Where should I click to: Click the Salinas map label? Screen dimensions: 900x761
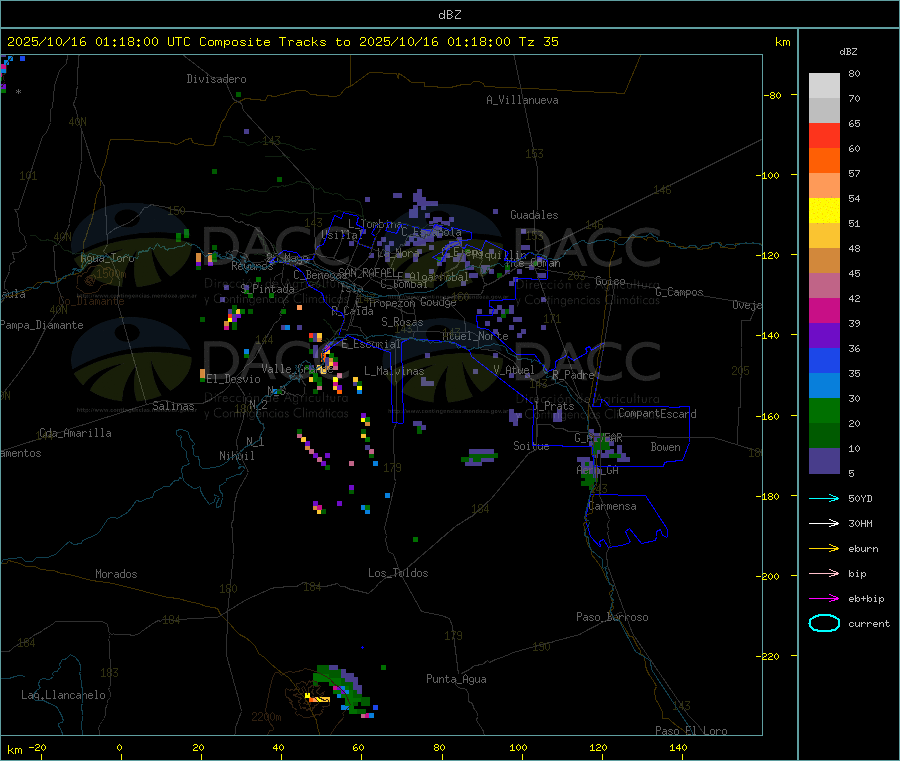(x=173, y=406)
